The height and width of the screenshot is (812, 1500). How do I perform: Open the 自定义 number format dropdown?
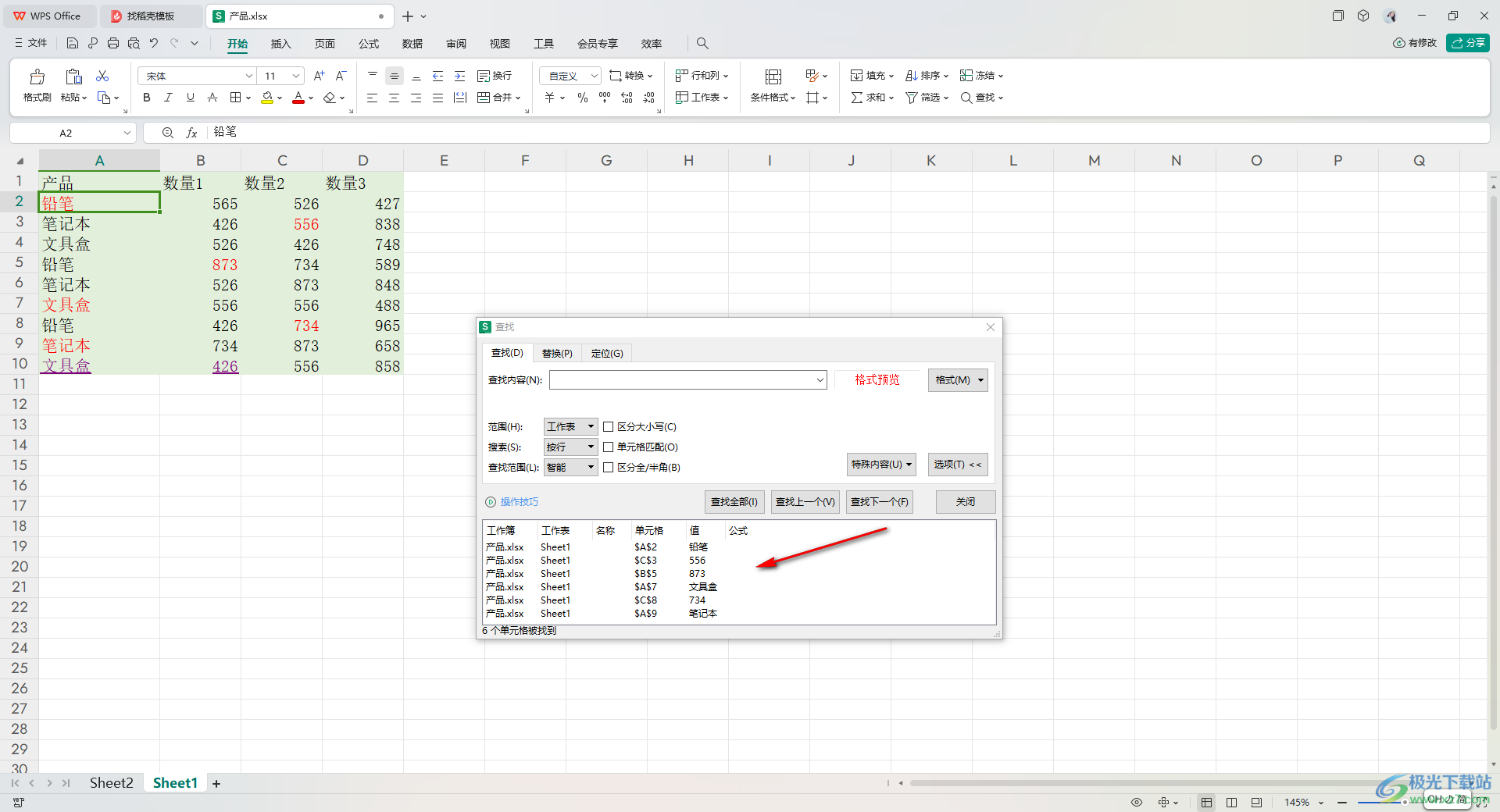tap(595, 76)
